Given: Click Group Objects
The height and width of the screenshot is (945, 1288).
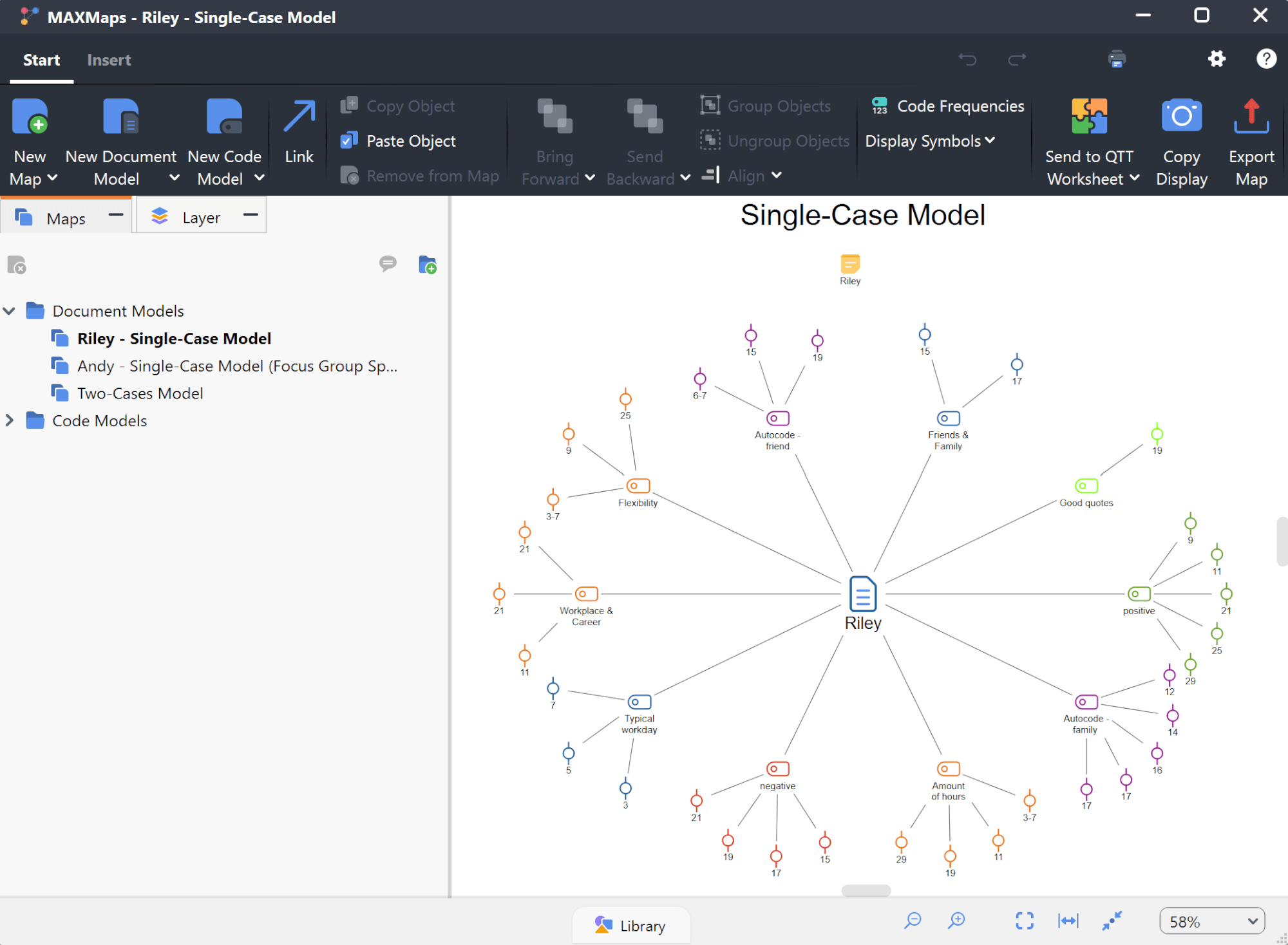Looking at the screenshot, I should tap(766, 106).
